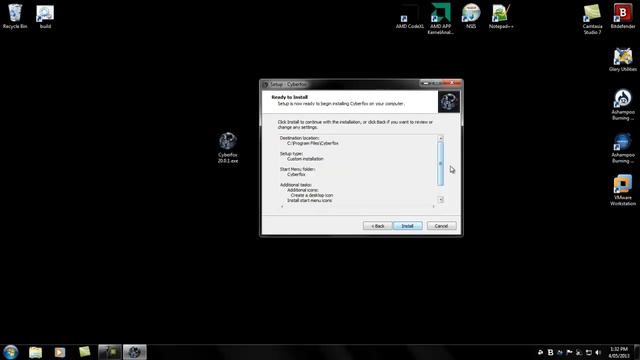Switch to Cyberfox setup taskbar button
The width and height of the screenshot is (640, 360).
click(135, 352)
